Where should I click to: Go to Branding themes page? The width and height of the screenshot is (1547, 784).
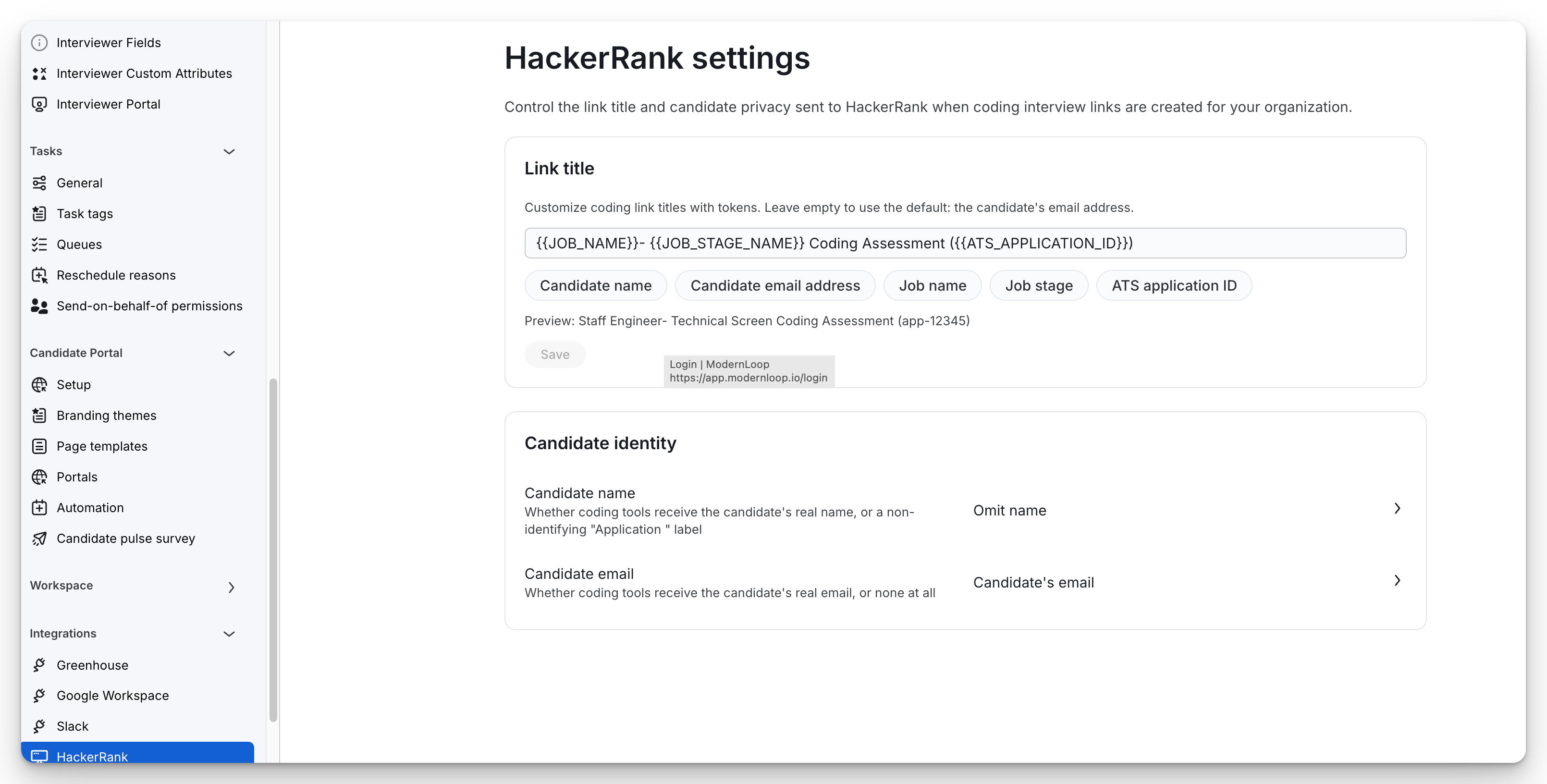[x=106, y=416]
